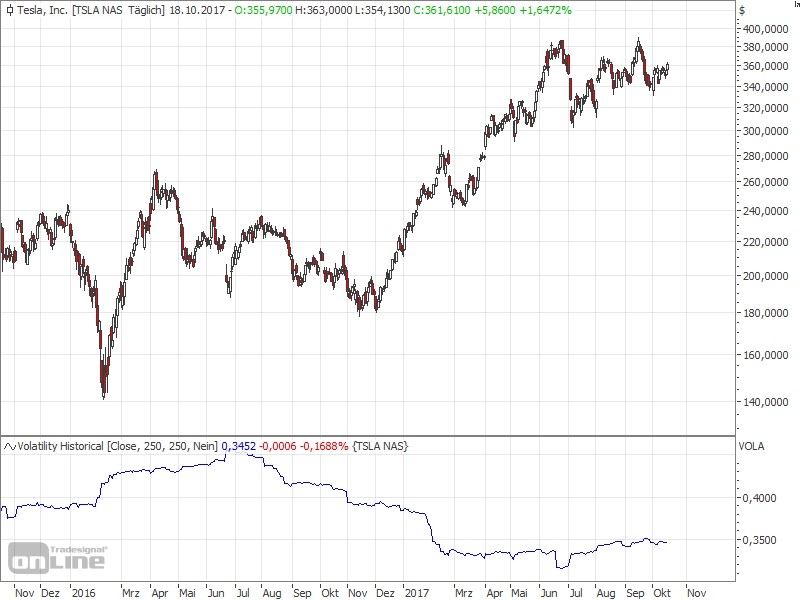Click the date 18.10.2017 in the header

click(197, 10)
